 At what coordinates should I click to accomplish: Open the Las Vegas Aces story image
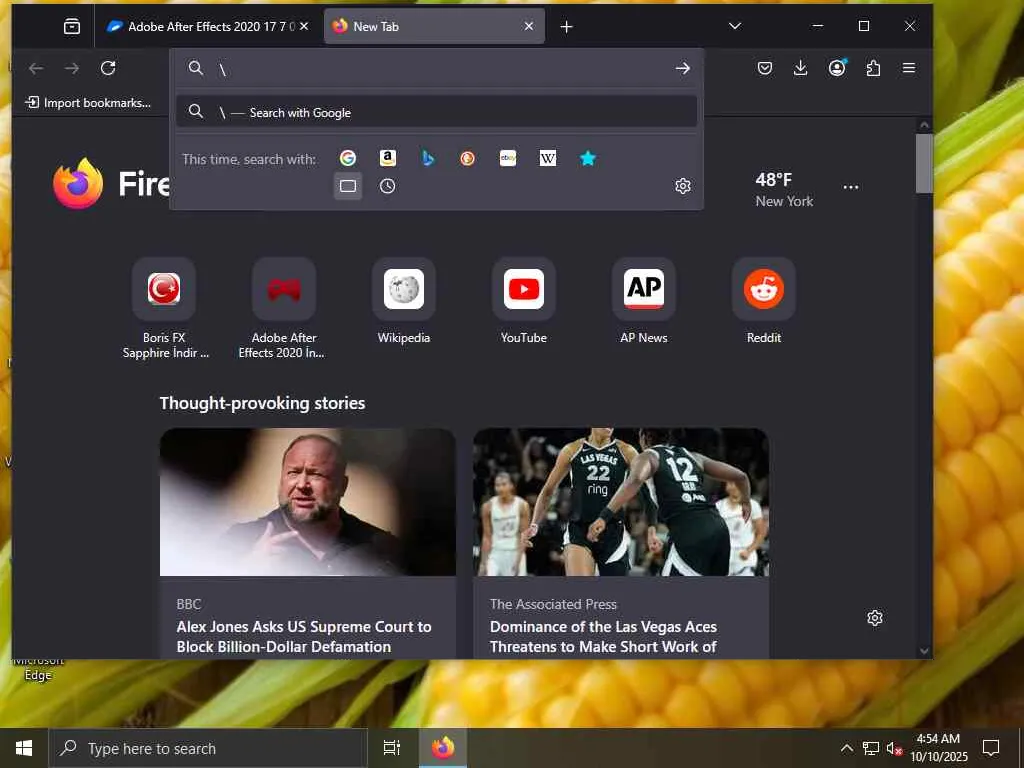[x=621, y=502]
